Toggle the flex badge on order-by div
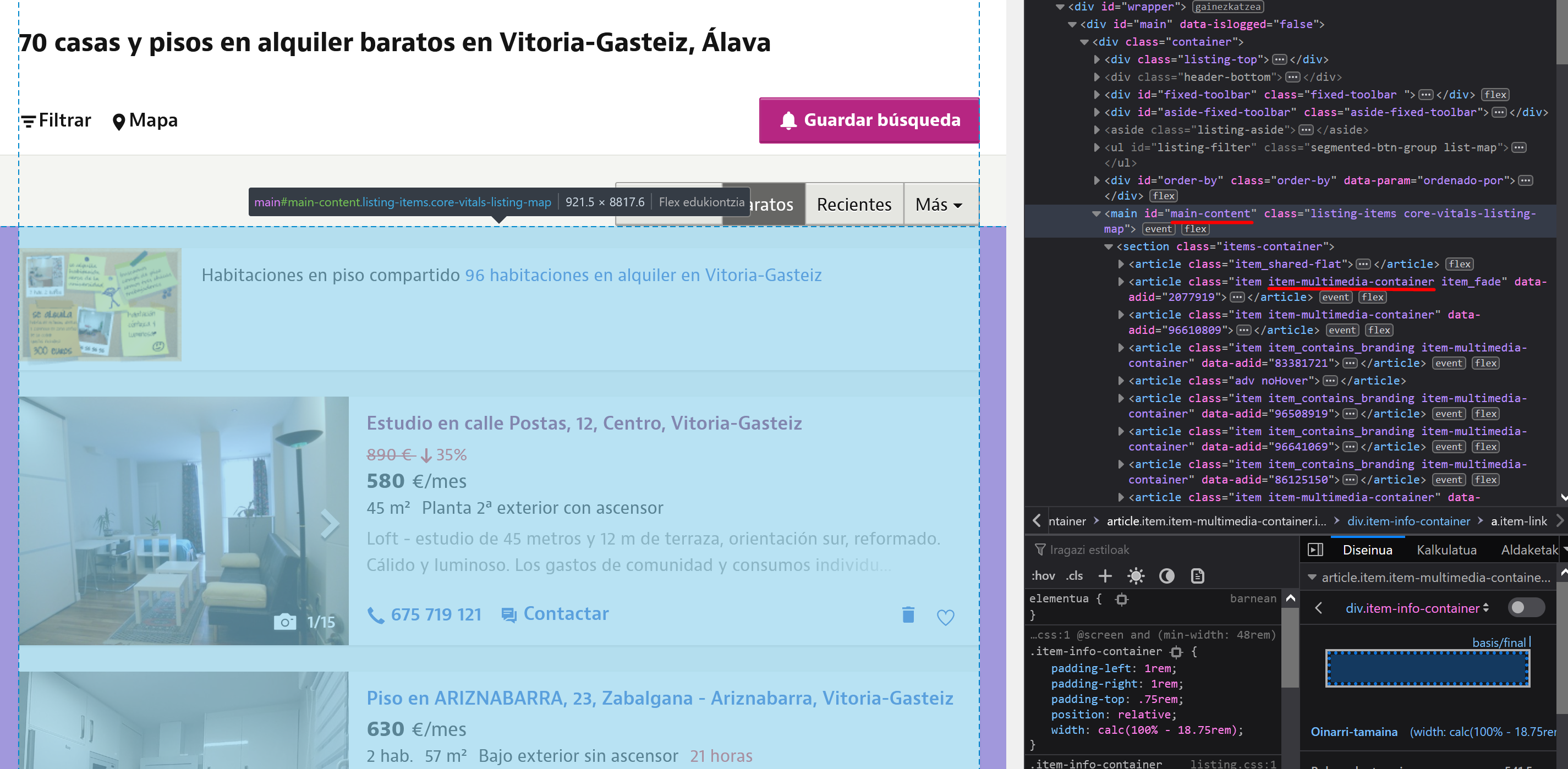 pyautogui.click(x=1163, y=196)
